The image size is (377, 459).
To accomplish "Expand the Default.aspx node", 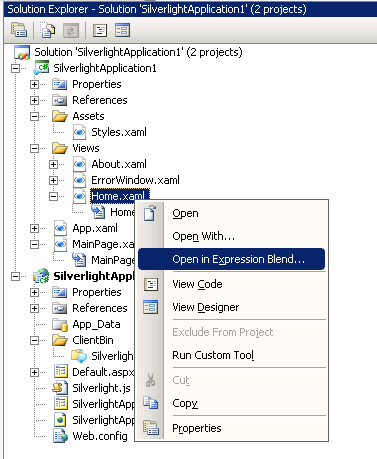I will 34,372.
